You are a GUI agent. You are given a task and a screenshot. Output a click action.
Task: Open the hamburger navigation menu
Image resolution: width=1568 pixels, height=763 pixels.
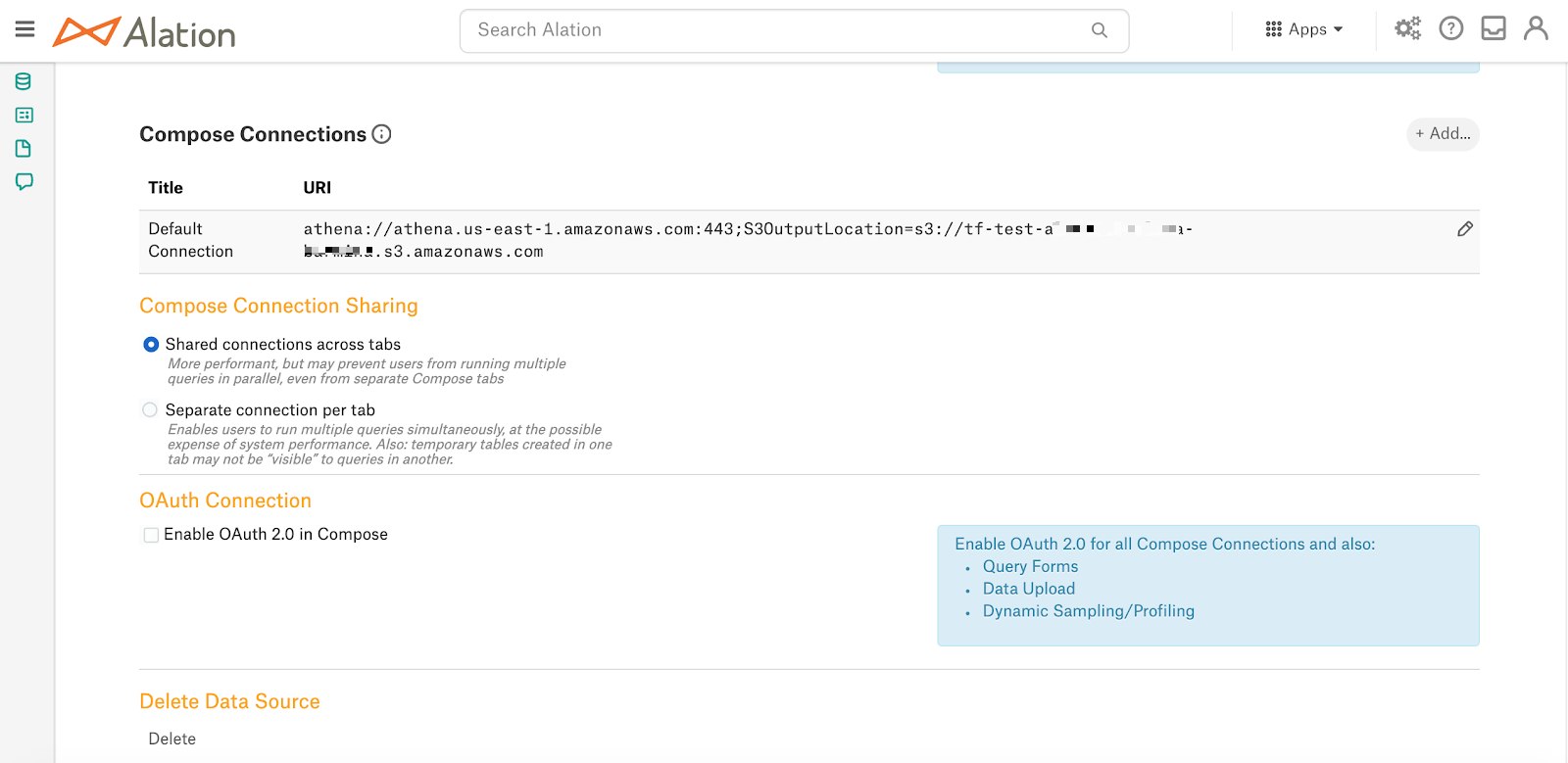[25, 29]
